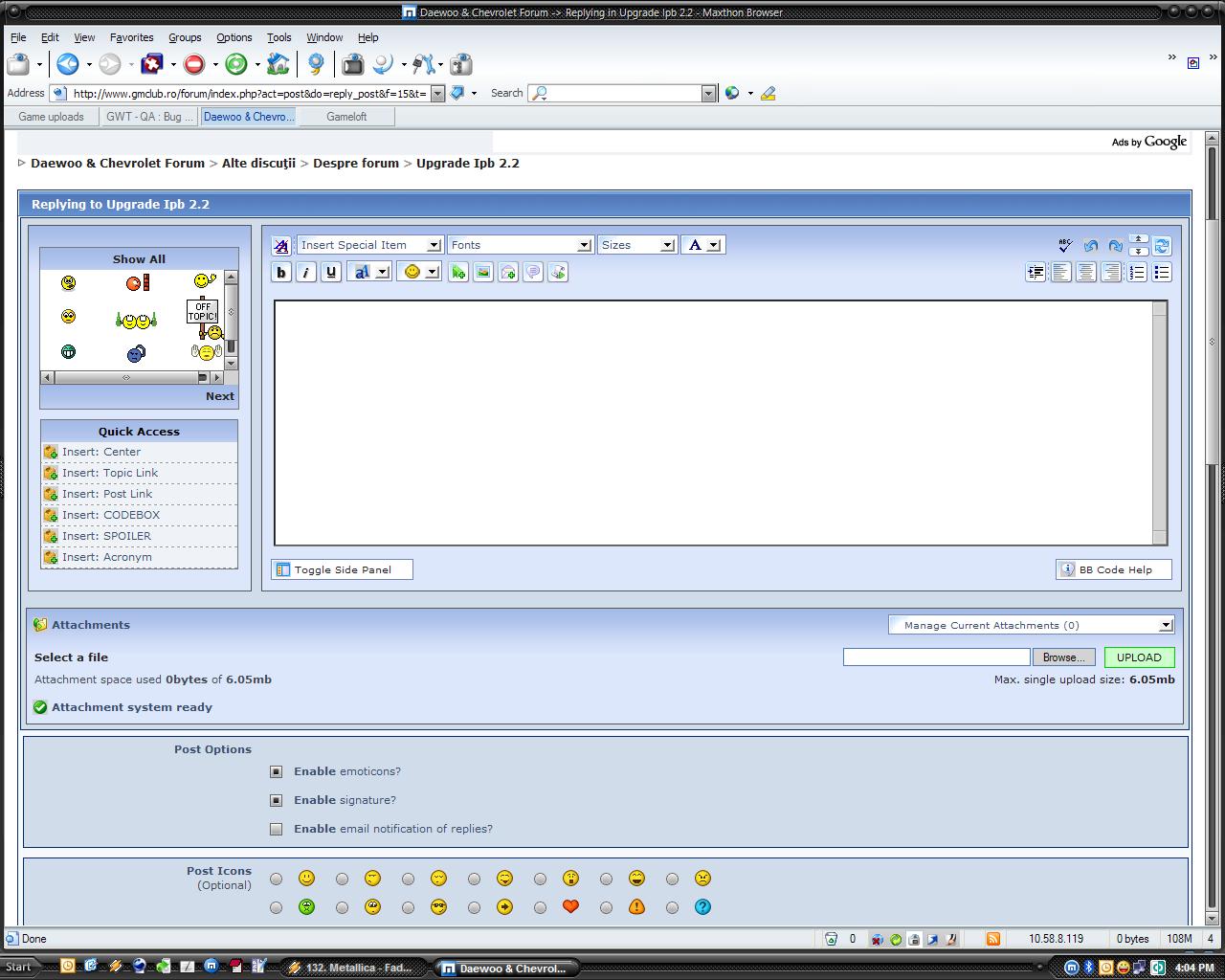Click the red Stop loading button

[194, 64]
